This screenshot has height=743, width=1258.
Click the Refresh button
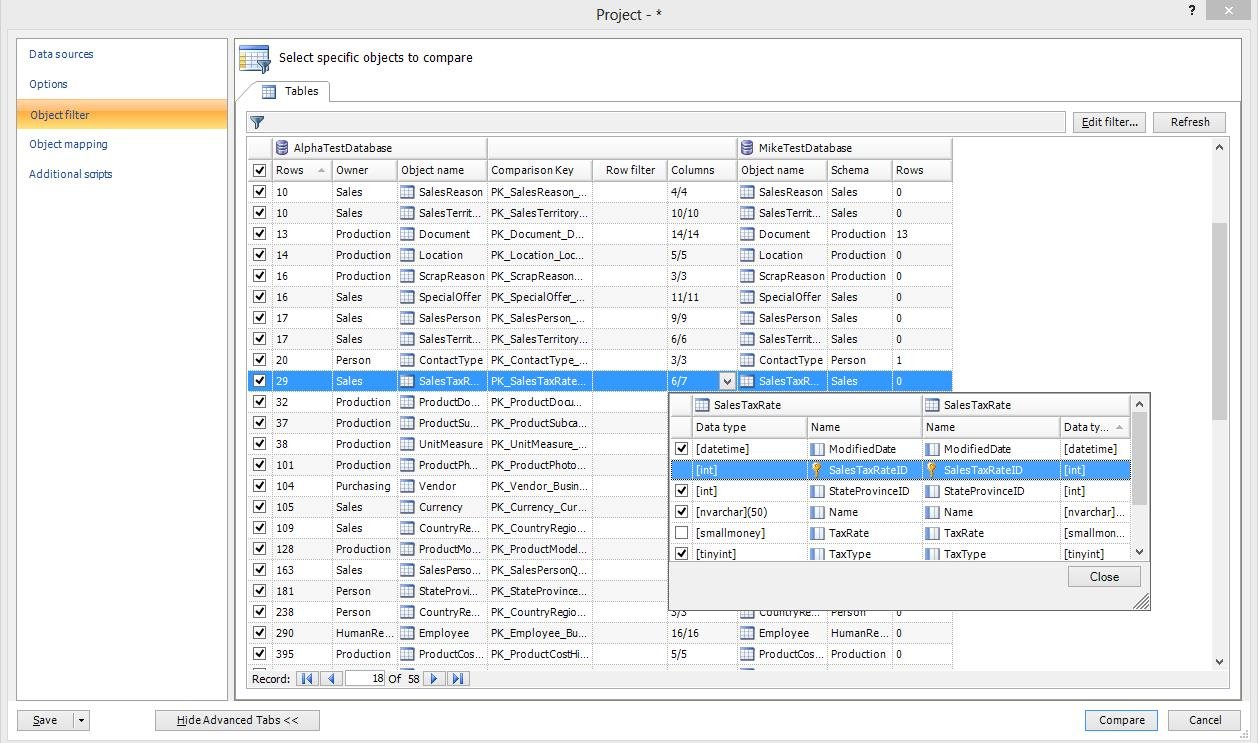(1190, 122)
